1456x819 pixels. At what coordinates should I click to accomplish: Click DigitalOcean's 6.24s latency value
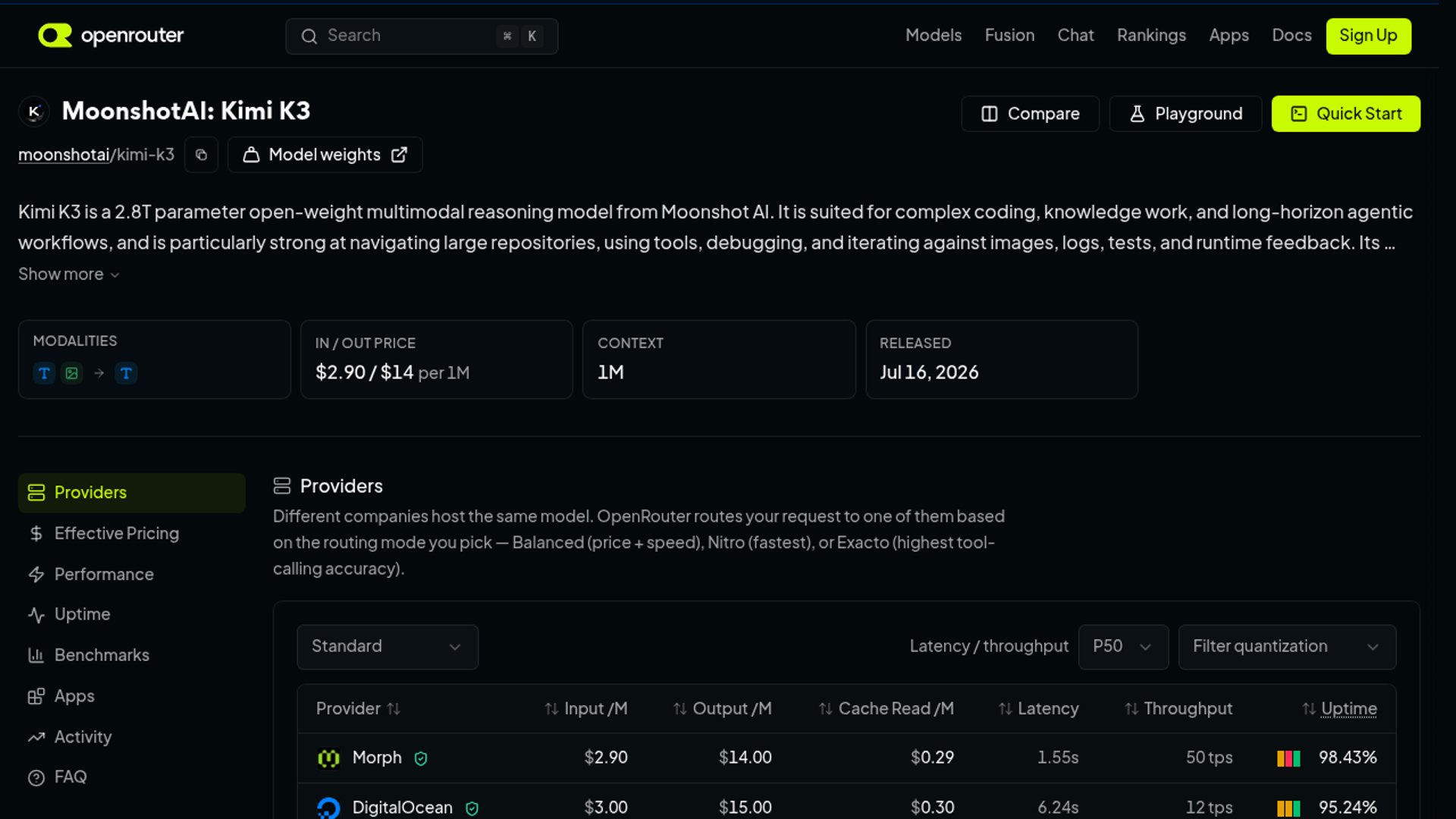(x=1058, y=808)
